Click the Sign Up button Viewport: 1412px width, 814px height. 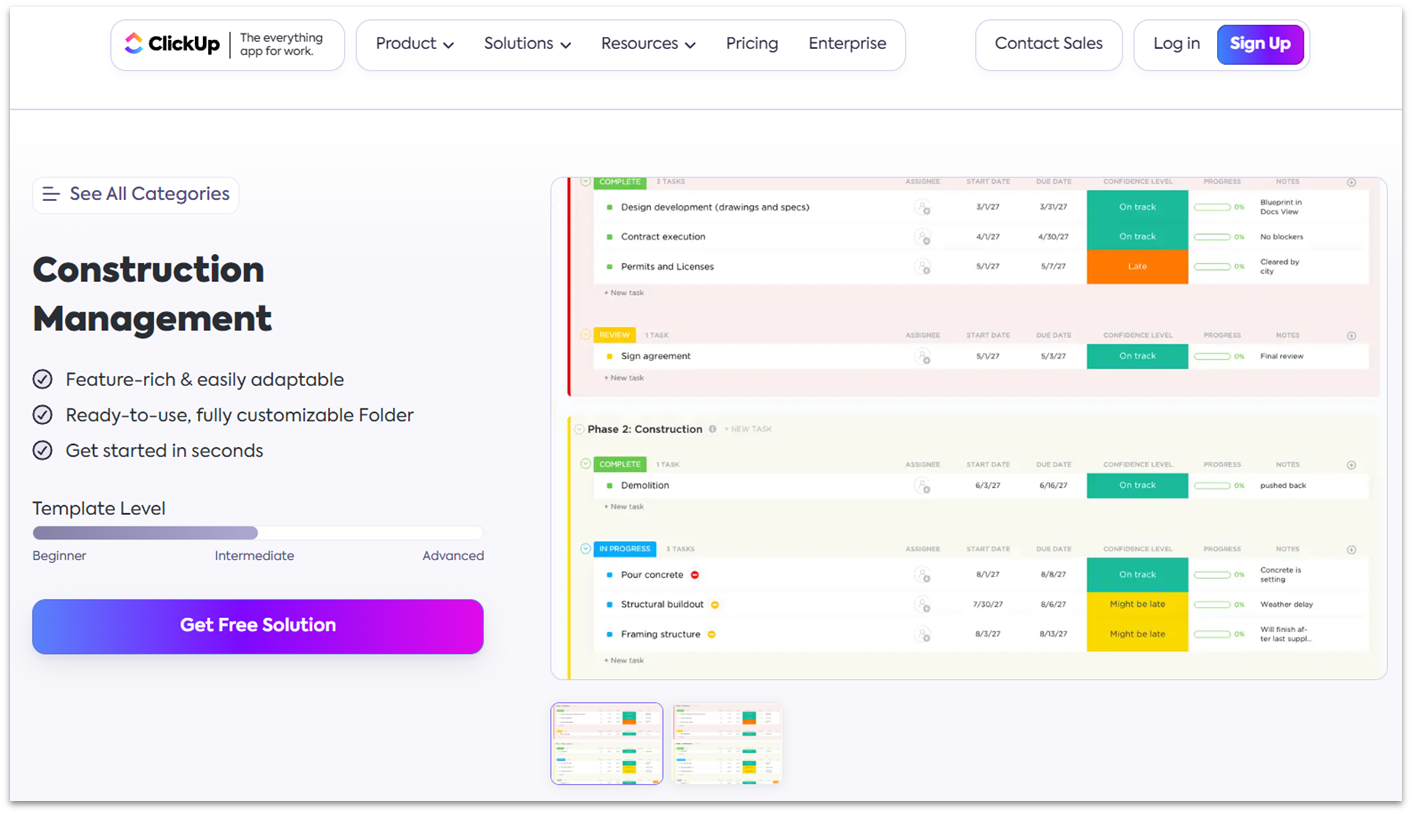click(x=1260, y=44)
